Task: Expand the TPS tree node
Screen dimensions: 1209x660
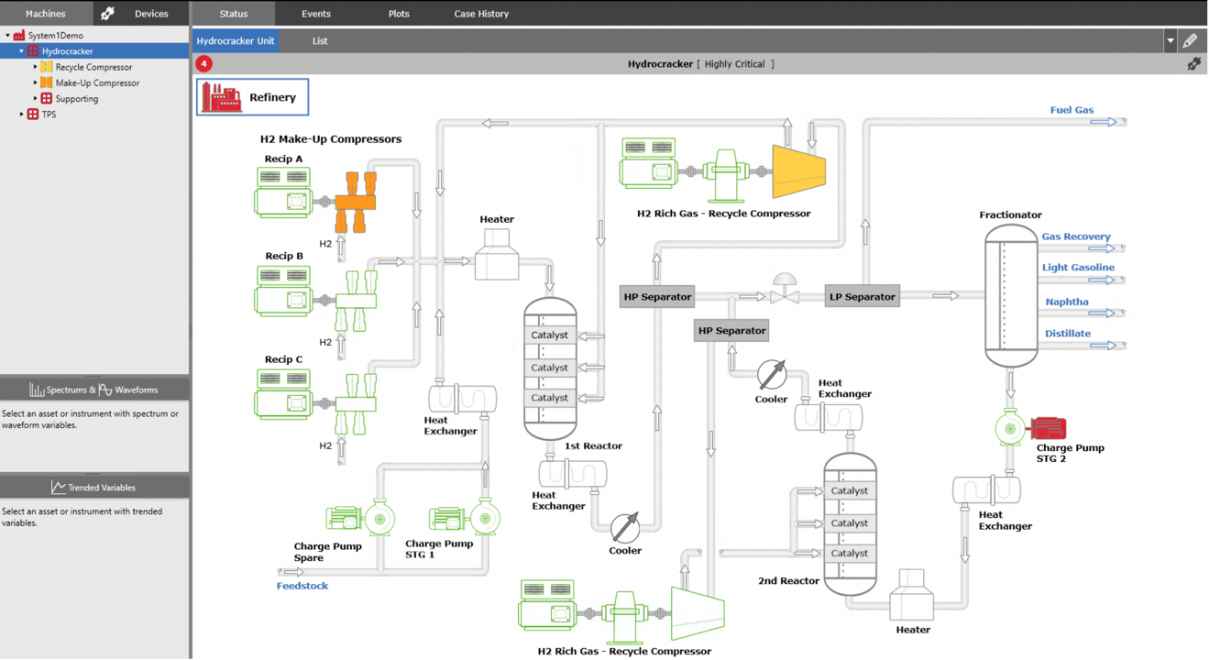Action: [22, 115]
